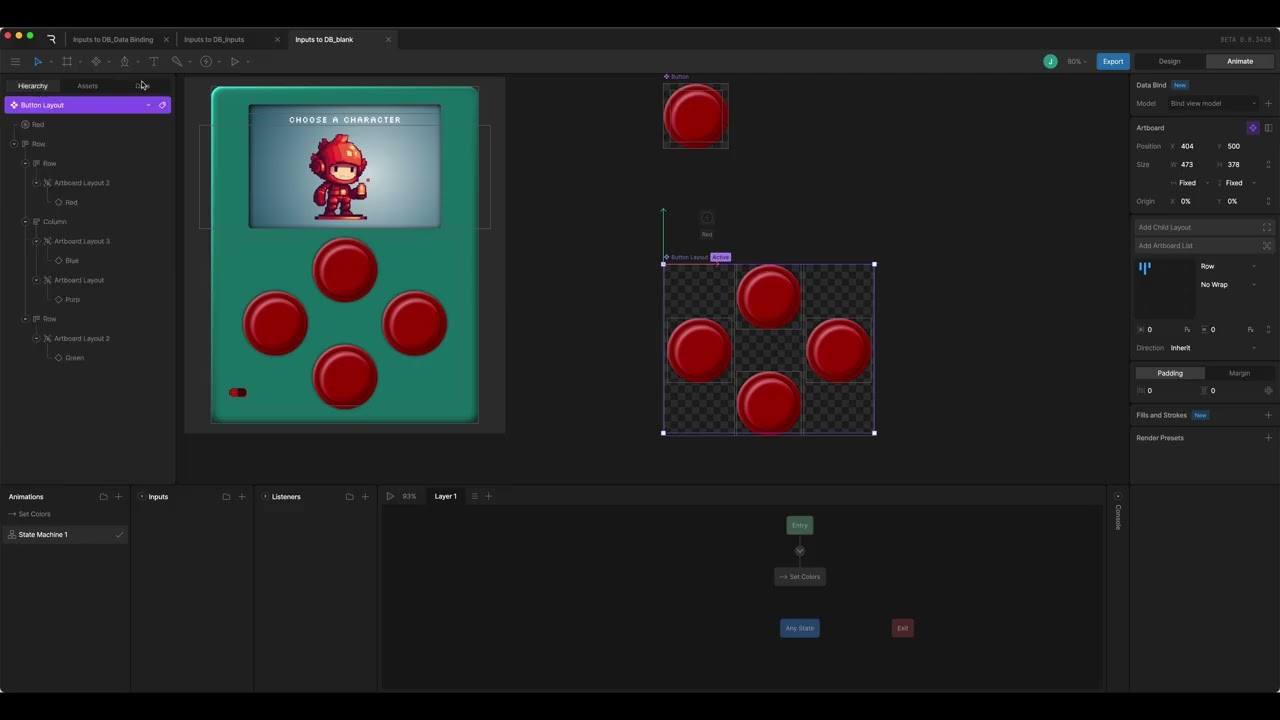Add a new Fills and Strokes entry
The height and width of the screenshot is (720, 1280).
tap(1268, 415)
